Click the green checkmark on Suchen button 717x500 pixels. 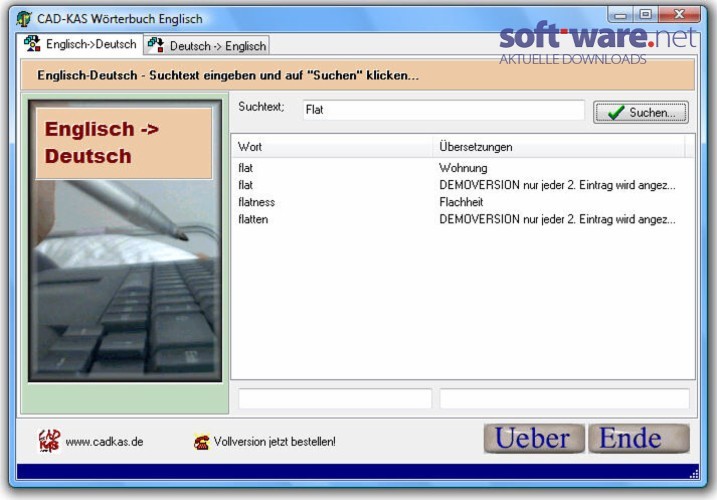pos(616,112)
